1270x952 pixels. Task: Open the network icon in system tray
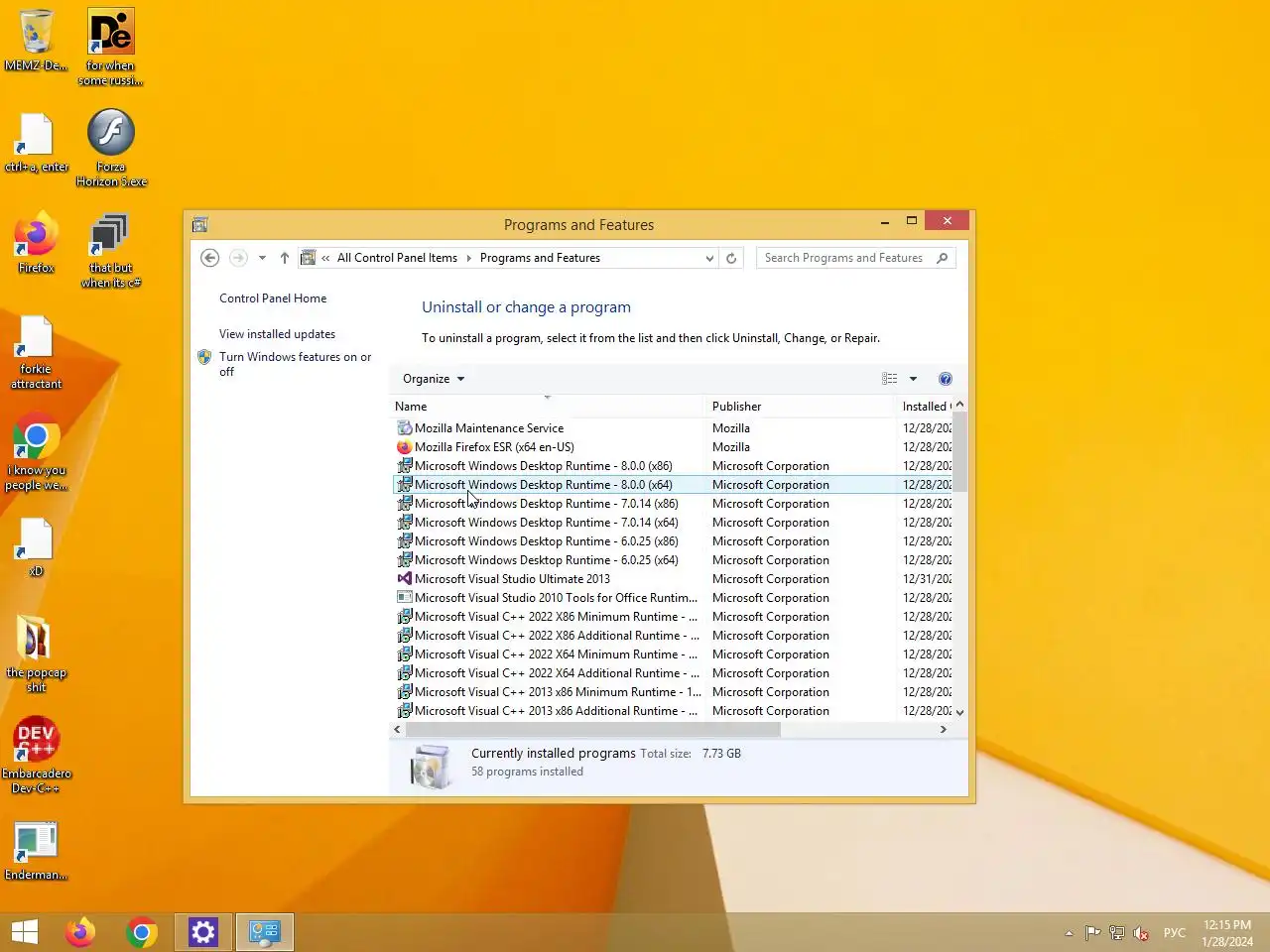(1117, 933)
